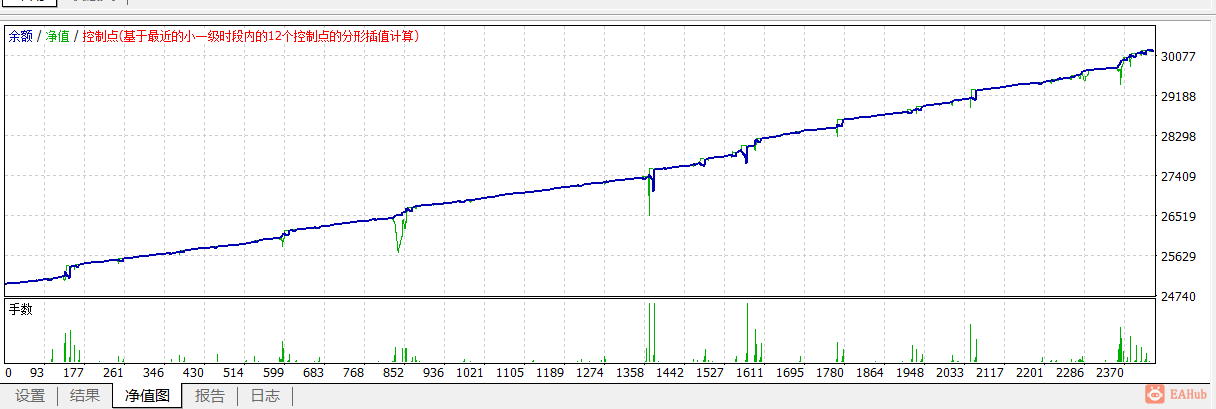The width and height of the screenshot is (1216, 409).
Task: Click the 29188 axis value
Action: coord(1180,97)
